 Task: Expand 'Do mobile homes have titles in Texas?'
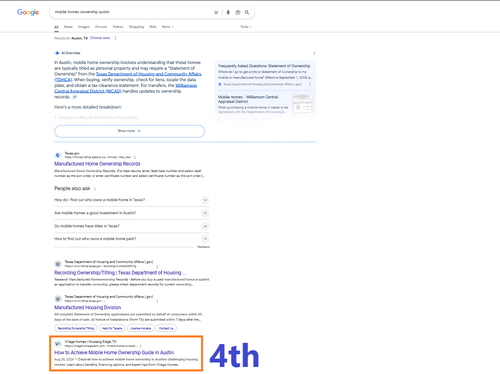point(132,226)
